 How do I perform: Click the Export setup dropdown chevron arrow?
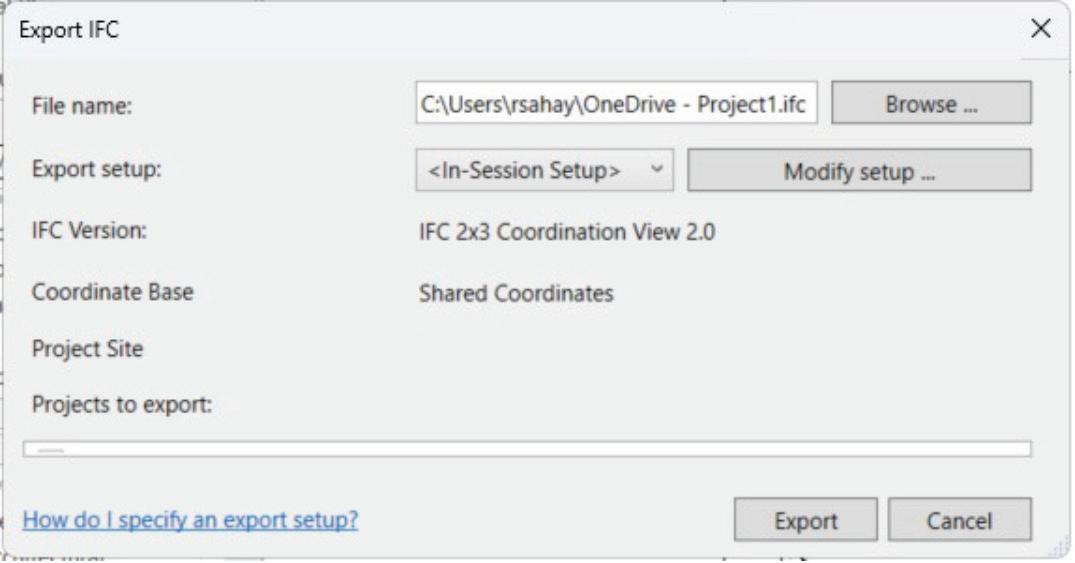pos(656,170)
